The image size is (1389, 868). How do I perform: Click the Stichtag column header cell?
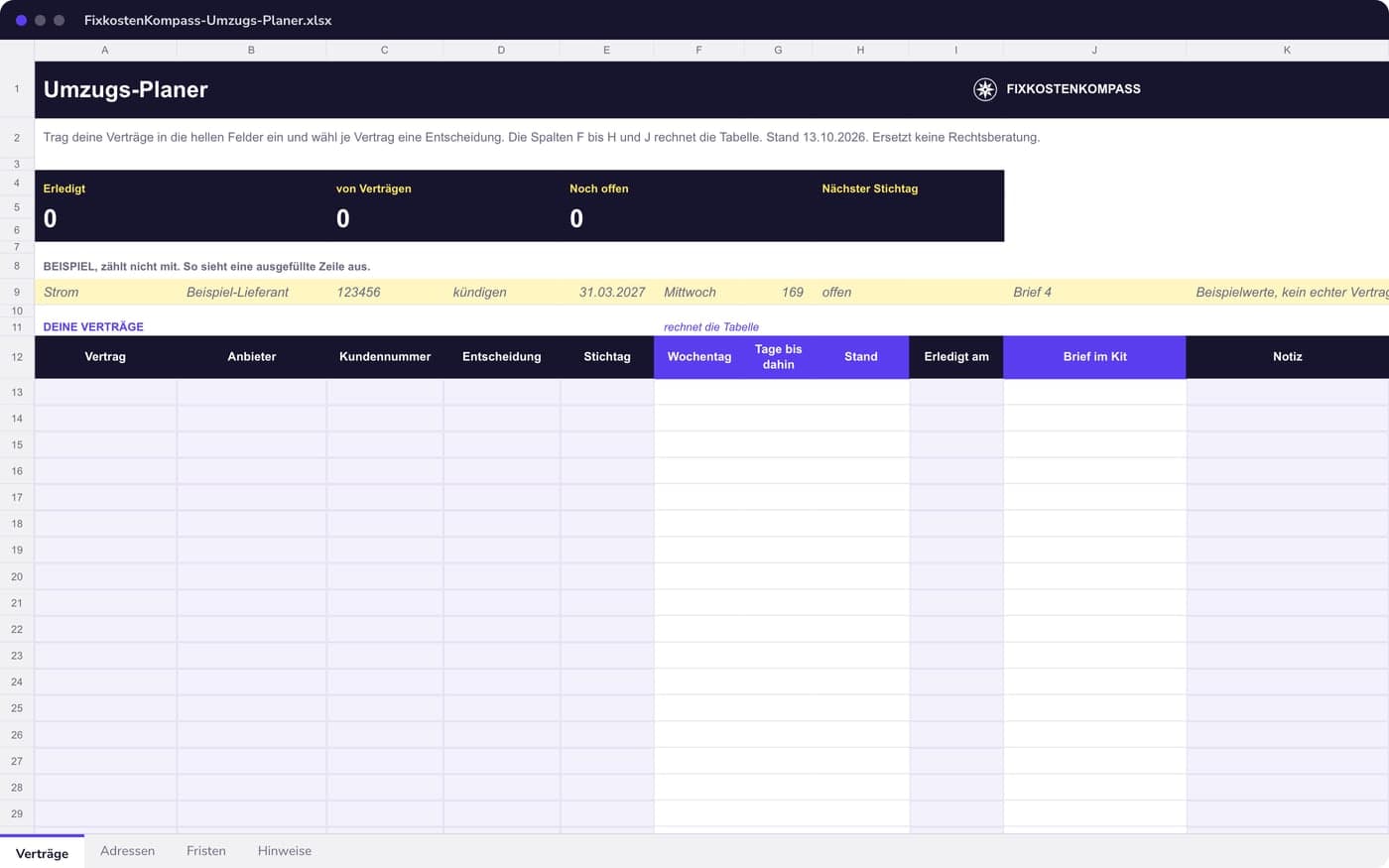click(607, 357)
